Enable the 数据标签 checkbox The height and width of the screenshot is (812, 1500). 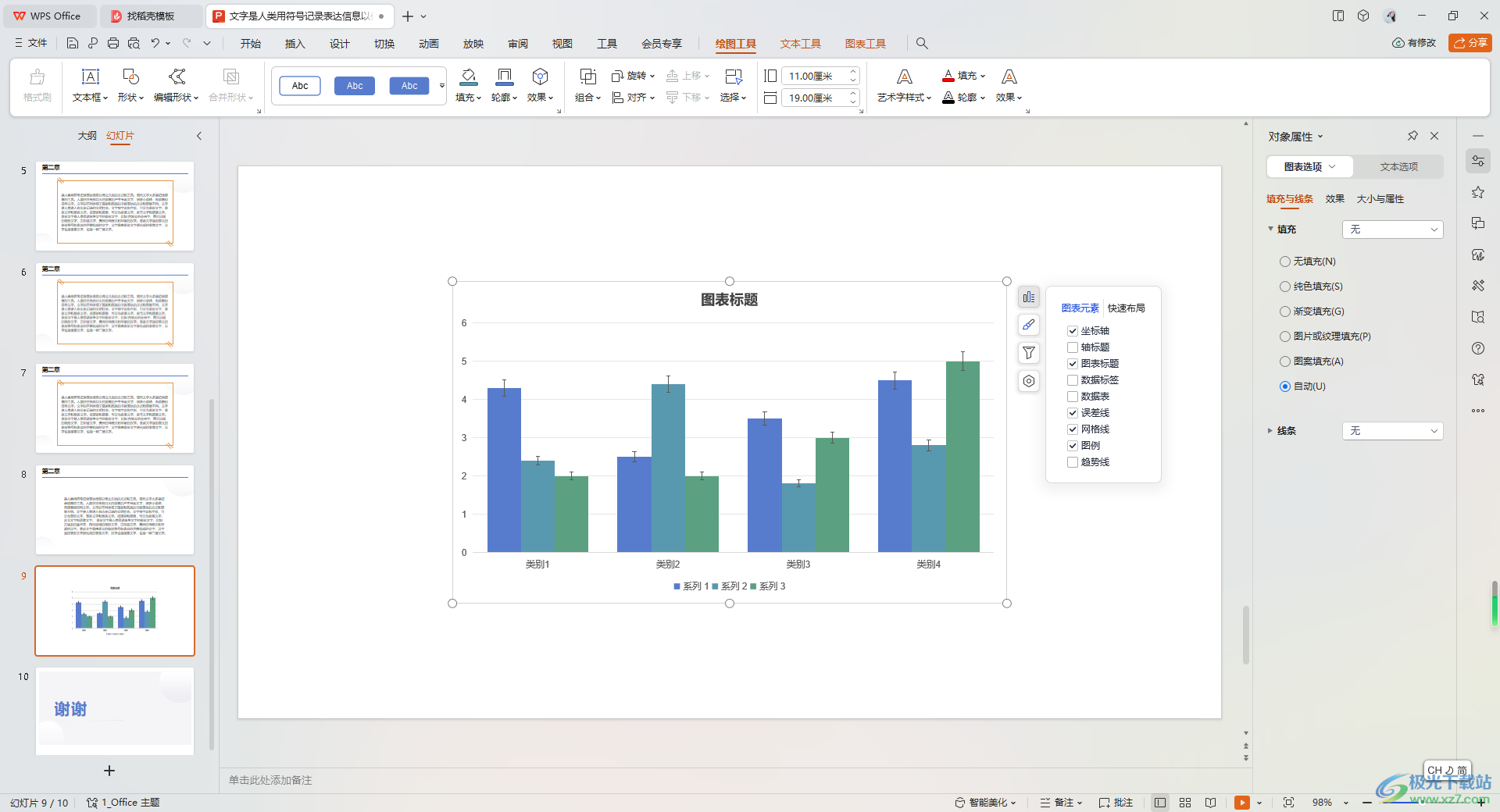pyautogui.click(x=1073, y=380)
